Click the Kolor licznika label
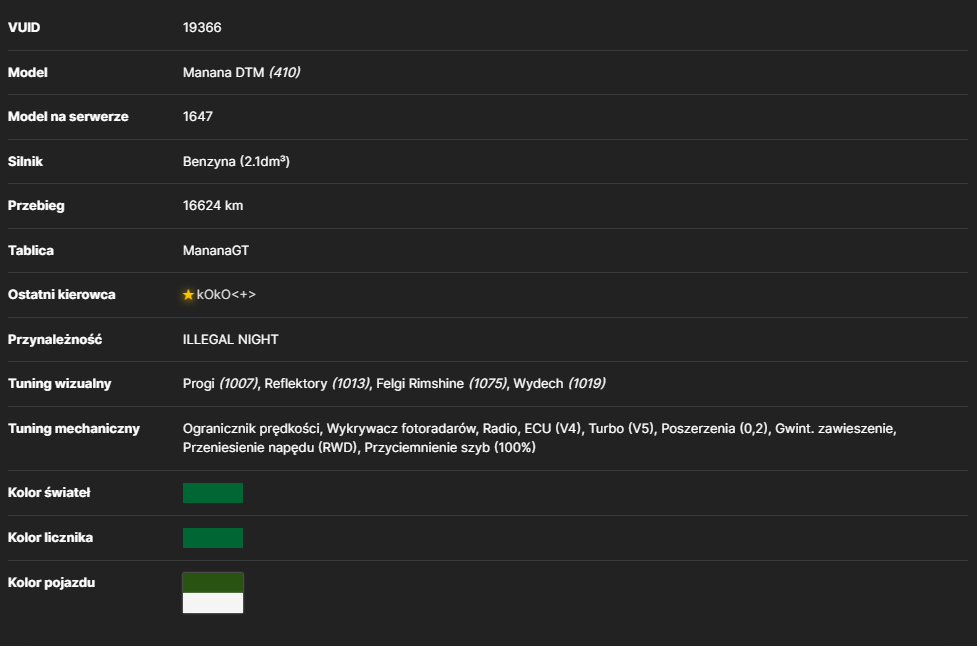This screenshot has height=646, width=977. point(50,538)
